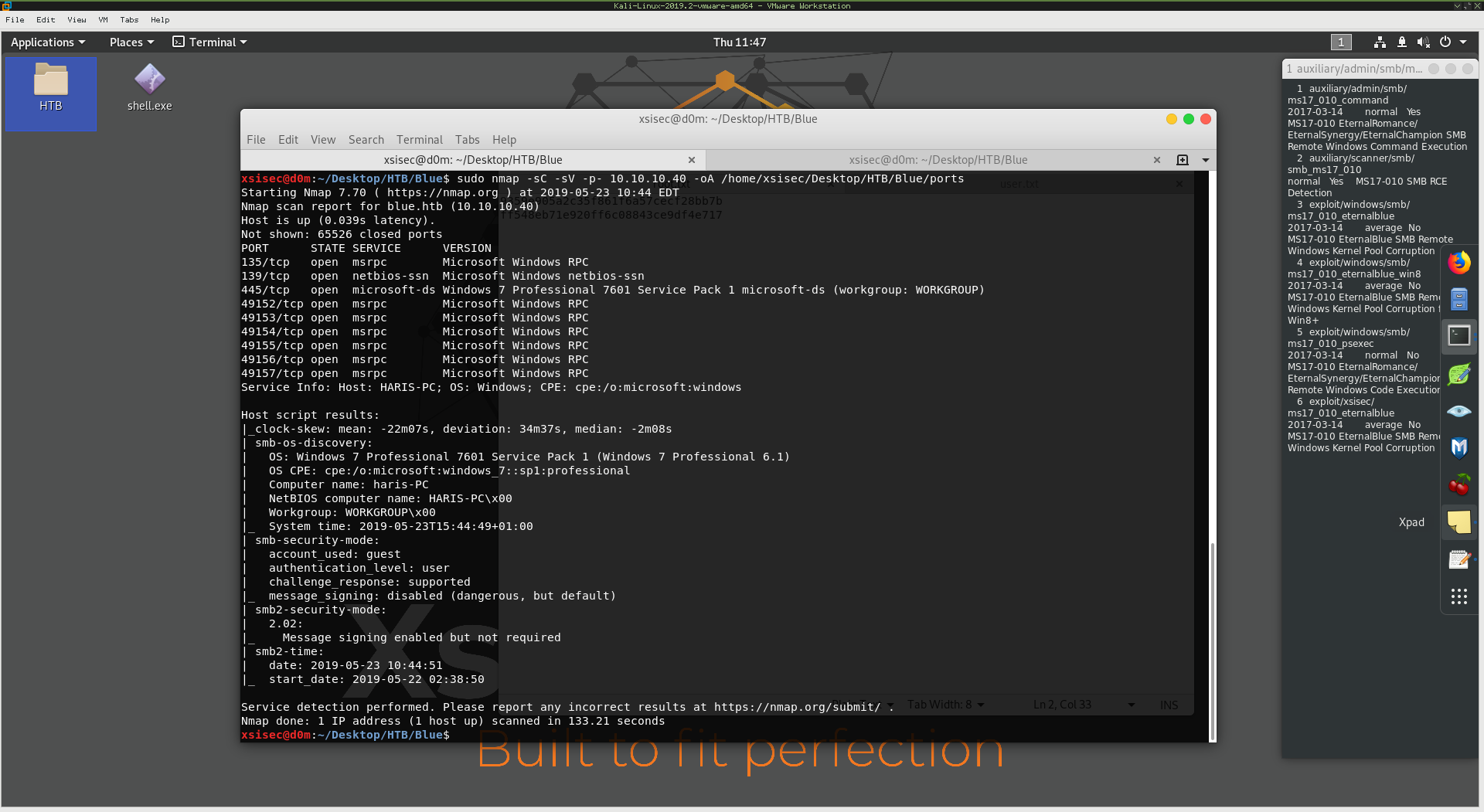Click the 49157/tcp msrpc row
This screenshot has width=1484, height=812.
[x=415, y=373]
